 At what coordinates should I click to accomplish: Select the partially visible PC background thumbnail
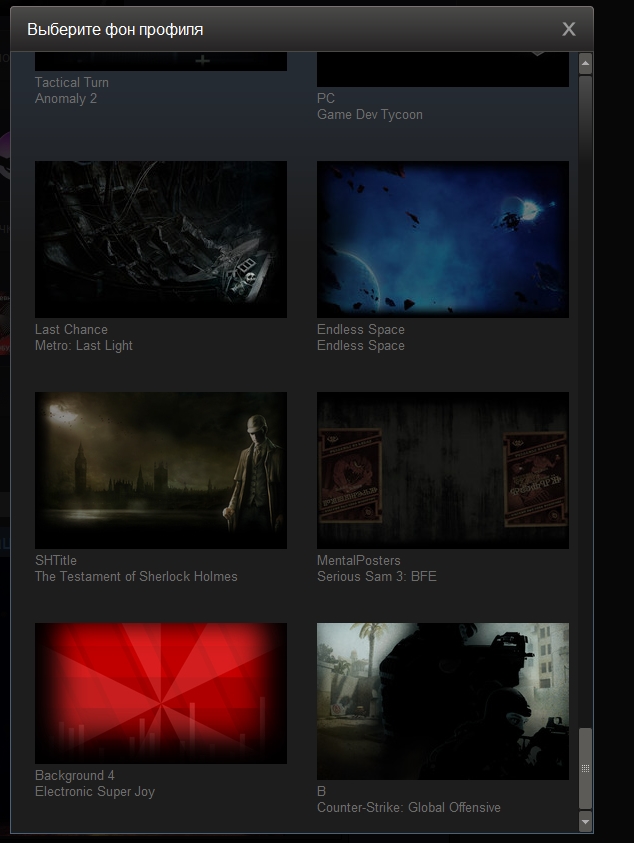[443, 69]
